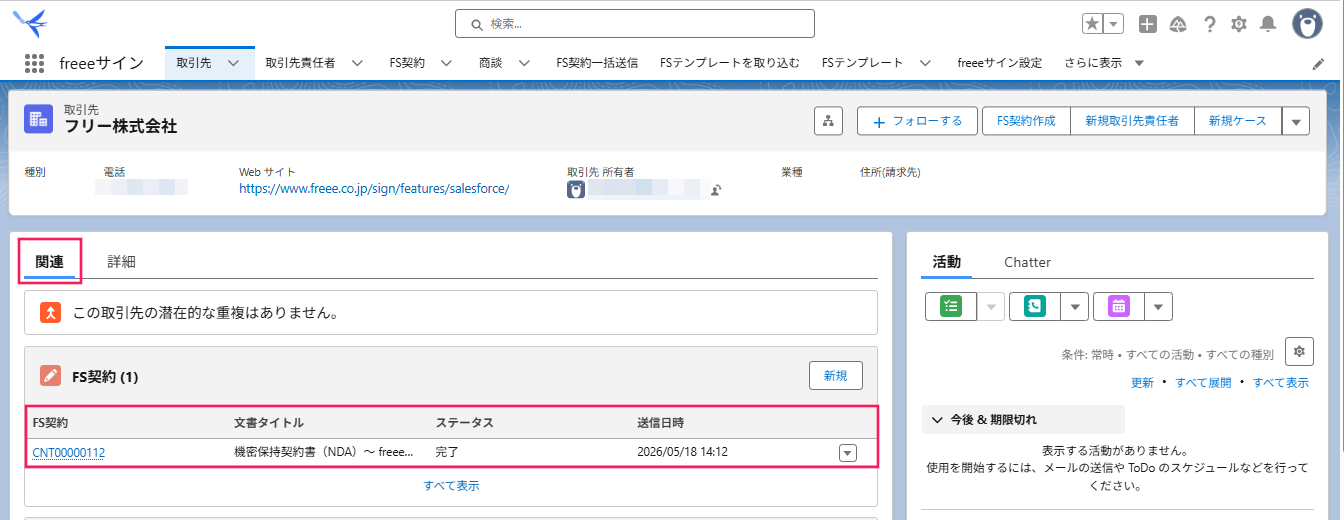This screenshot has width=1344, height=520.
Task: Click the 2026/05/18 14:12 sent date cell
Action: (x=682, y=452)
